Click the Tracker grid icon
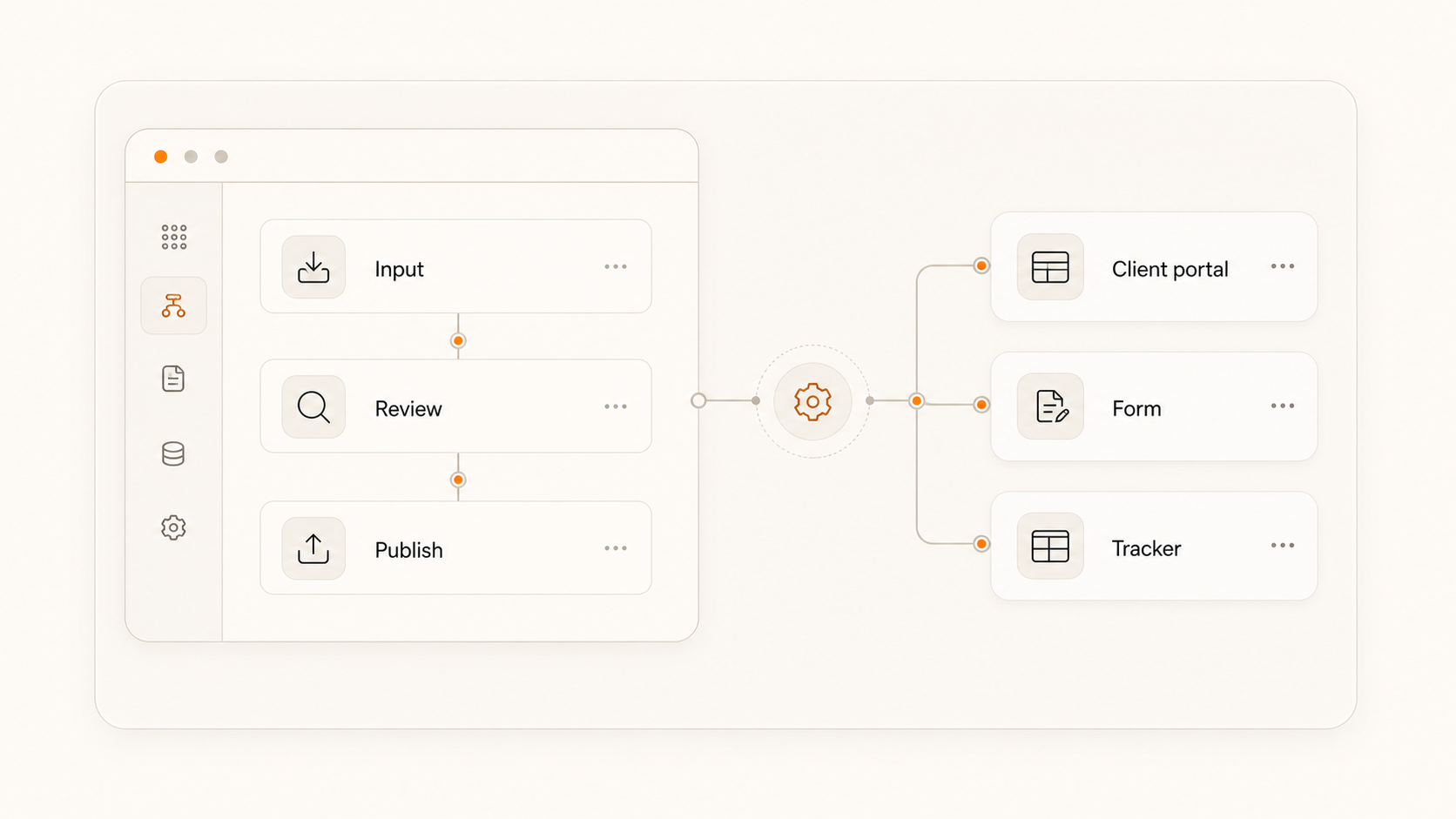 point(1050,547)
